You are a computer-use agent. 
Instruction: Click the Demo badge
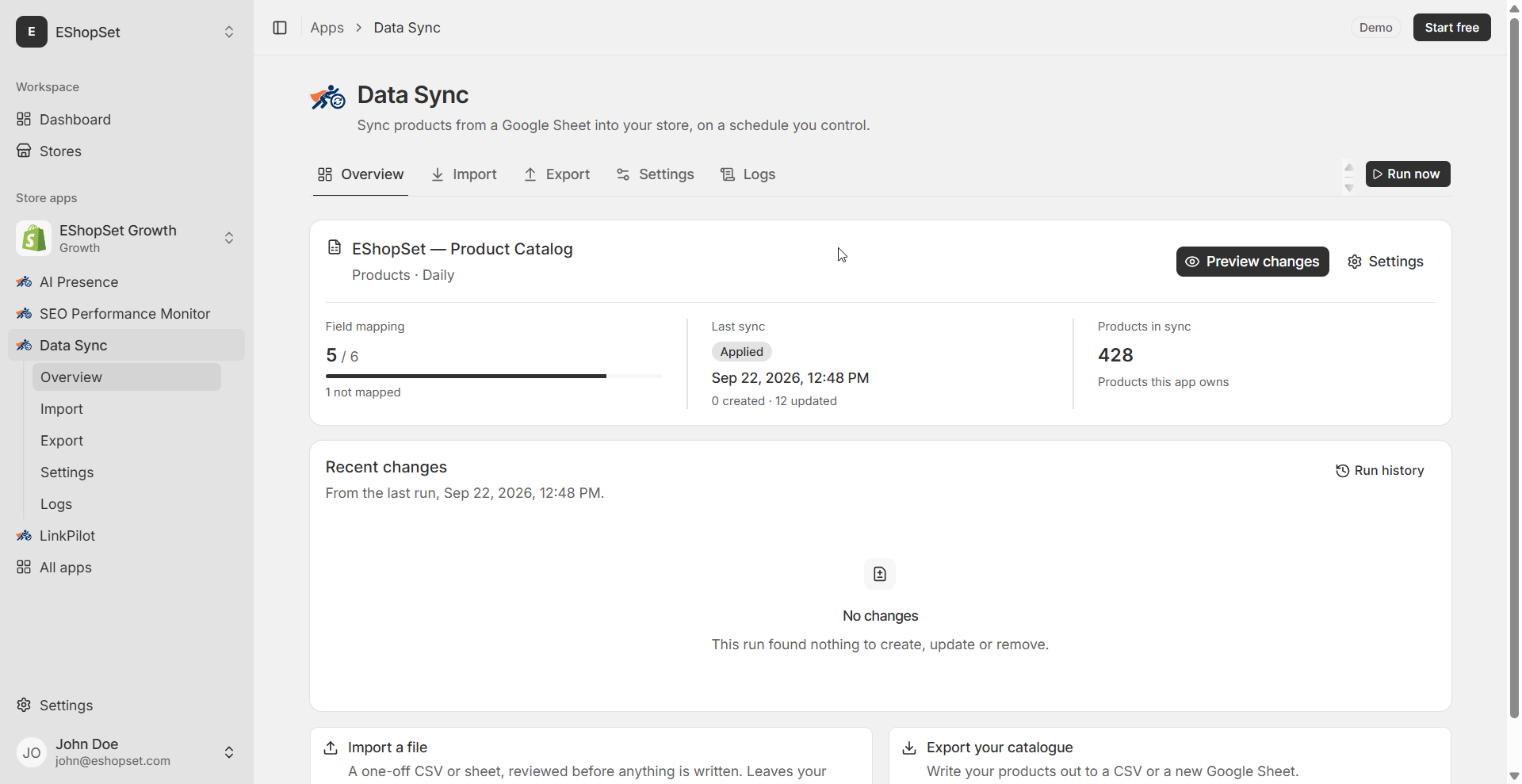tap(1375, 28)
